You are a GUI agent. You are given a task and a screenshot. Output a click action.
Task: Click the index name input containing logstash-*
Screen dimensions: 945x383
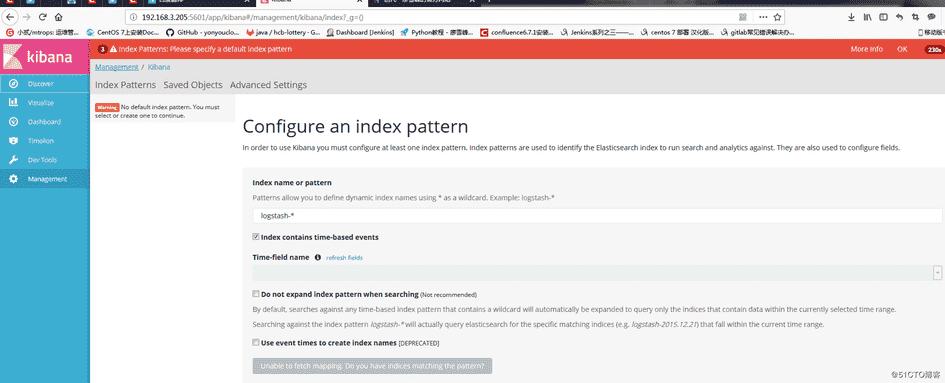coord(597,215)
